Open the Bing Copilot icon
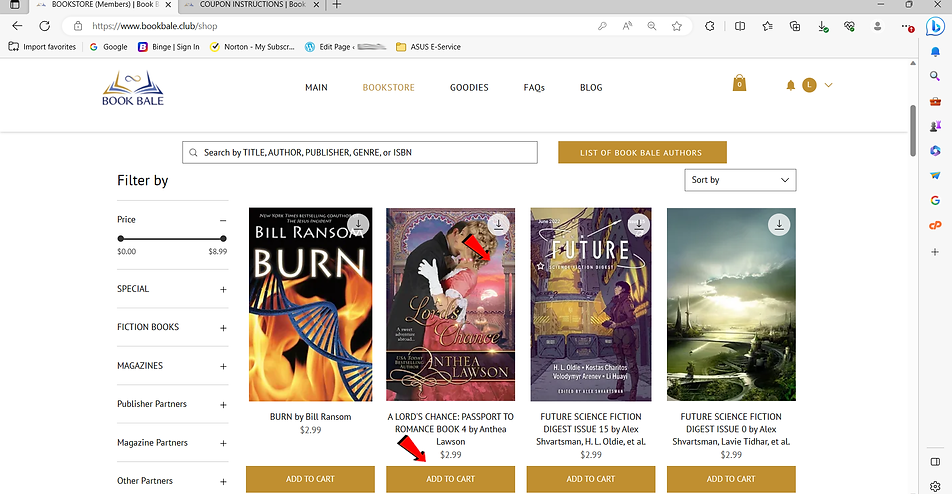 click(x=935, y=27)
